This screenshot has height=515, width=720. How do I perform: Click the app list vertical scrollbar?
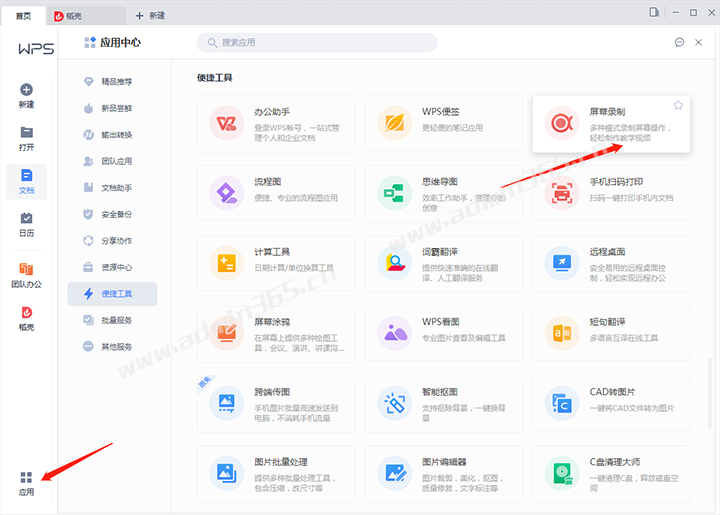[x=710, y=393]
